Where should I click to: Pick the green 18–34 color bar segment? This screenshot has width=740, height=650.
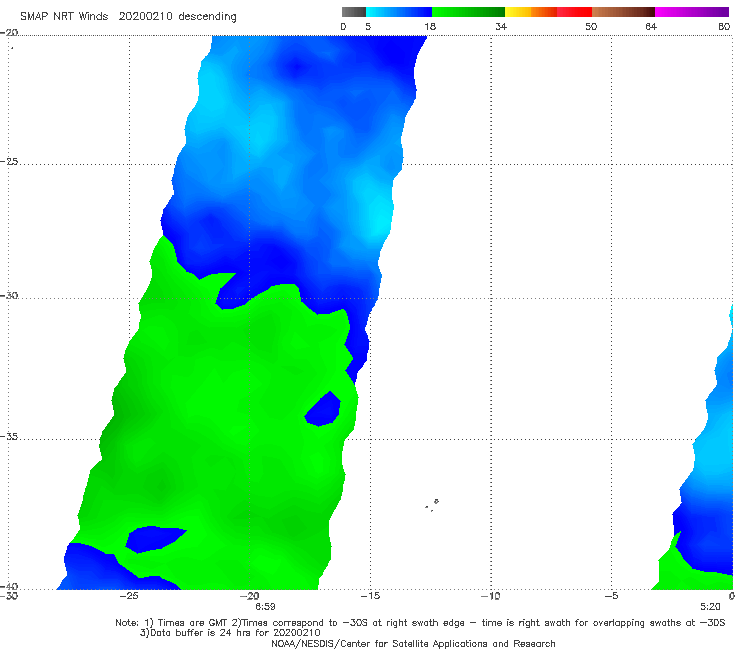coord(468,12)
